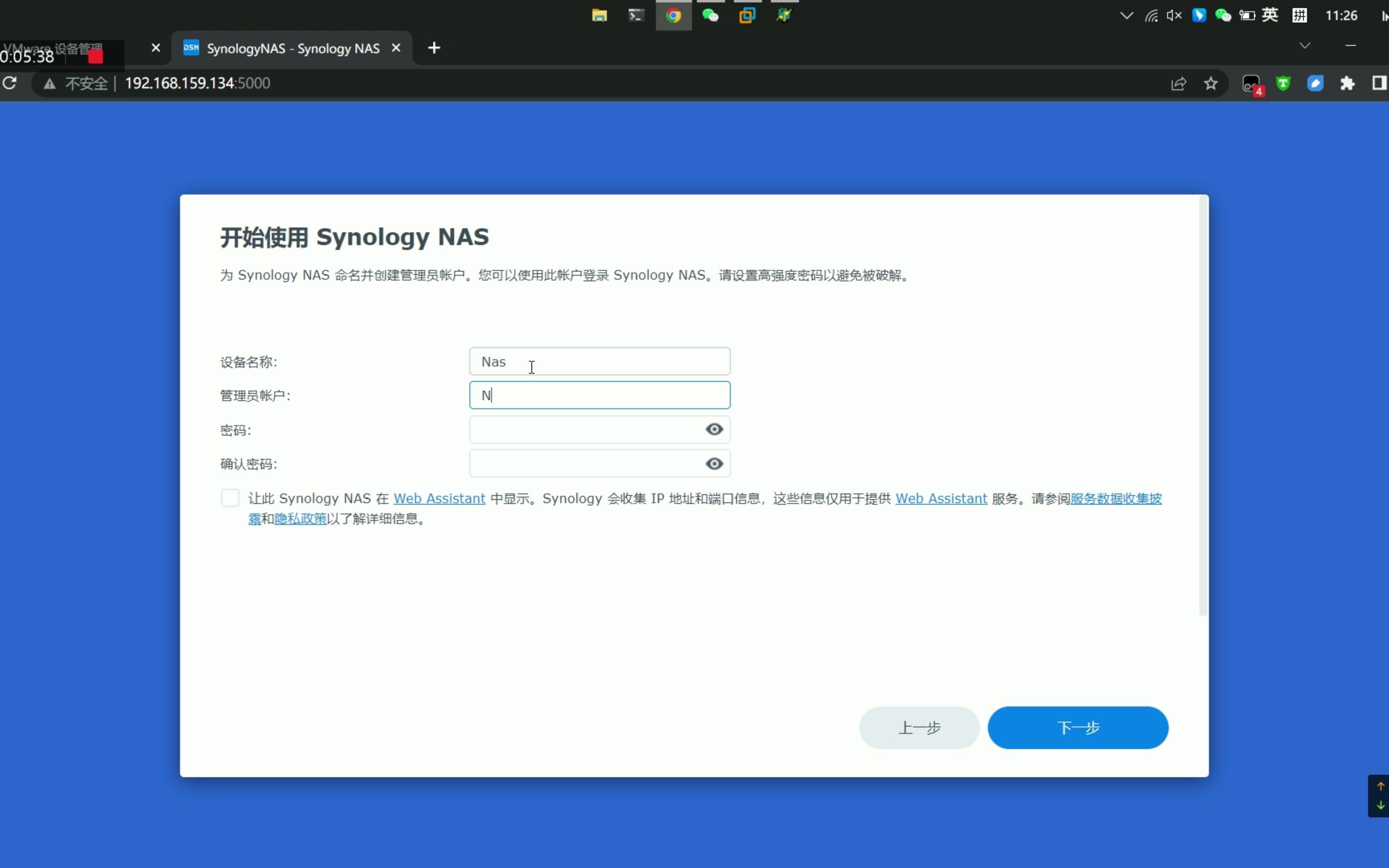1389x868 pixels.
Task: Show the password in 确认密码 field
Action: click(x=714, y=463)
